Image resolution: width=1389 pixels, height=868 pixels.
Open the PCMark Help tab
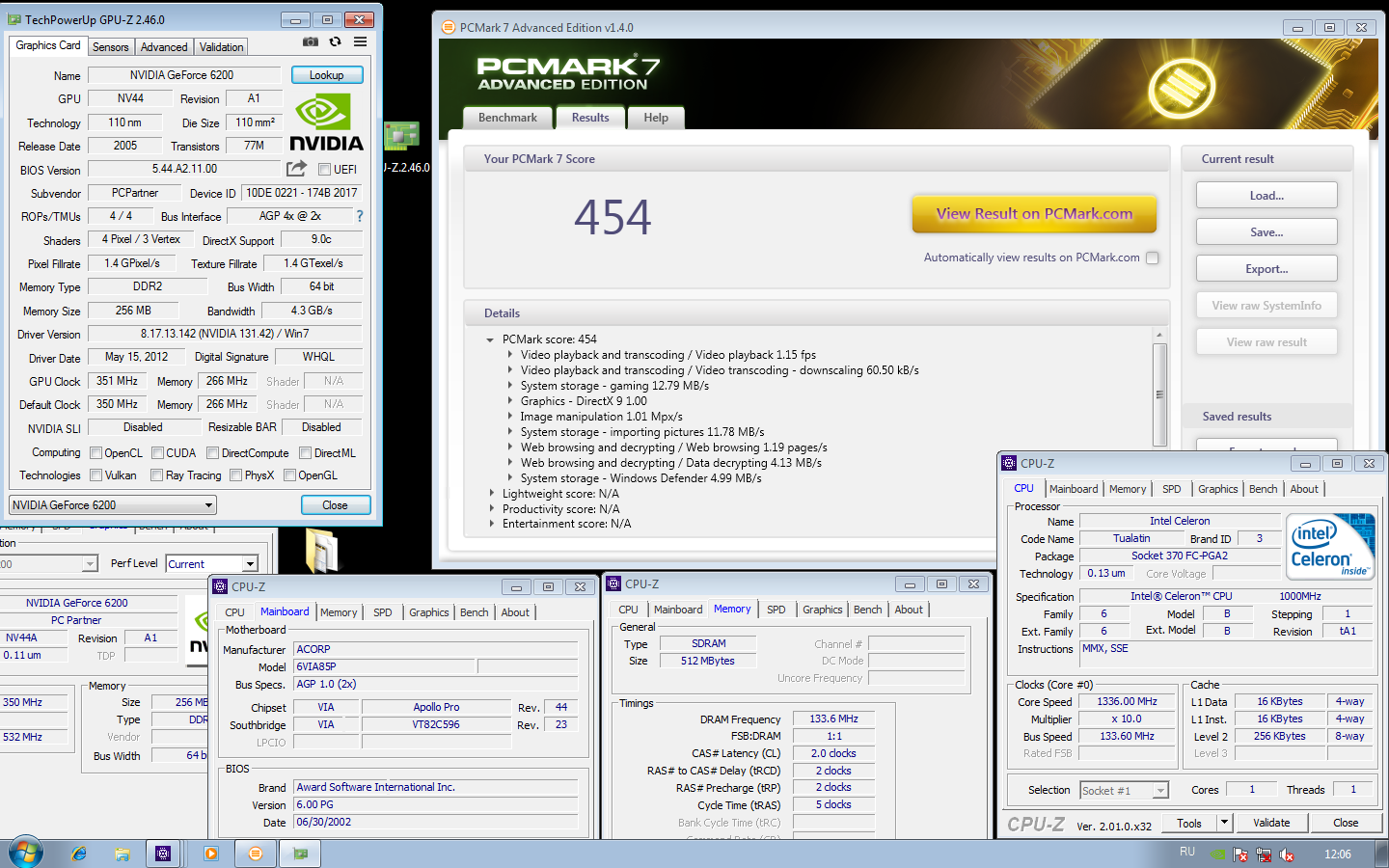(656, 118)
